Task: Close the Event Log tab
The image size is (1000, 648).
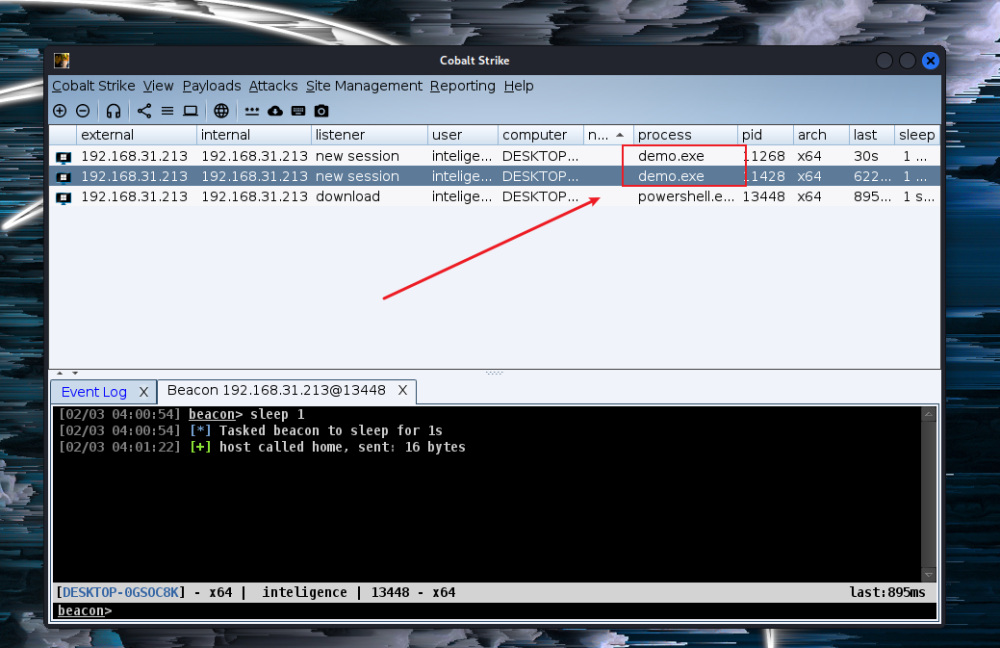Action: coord(143,392)
